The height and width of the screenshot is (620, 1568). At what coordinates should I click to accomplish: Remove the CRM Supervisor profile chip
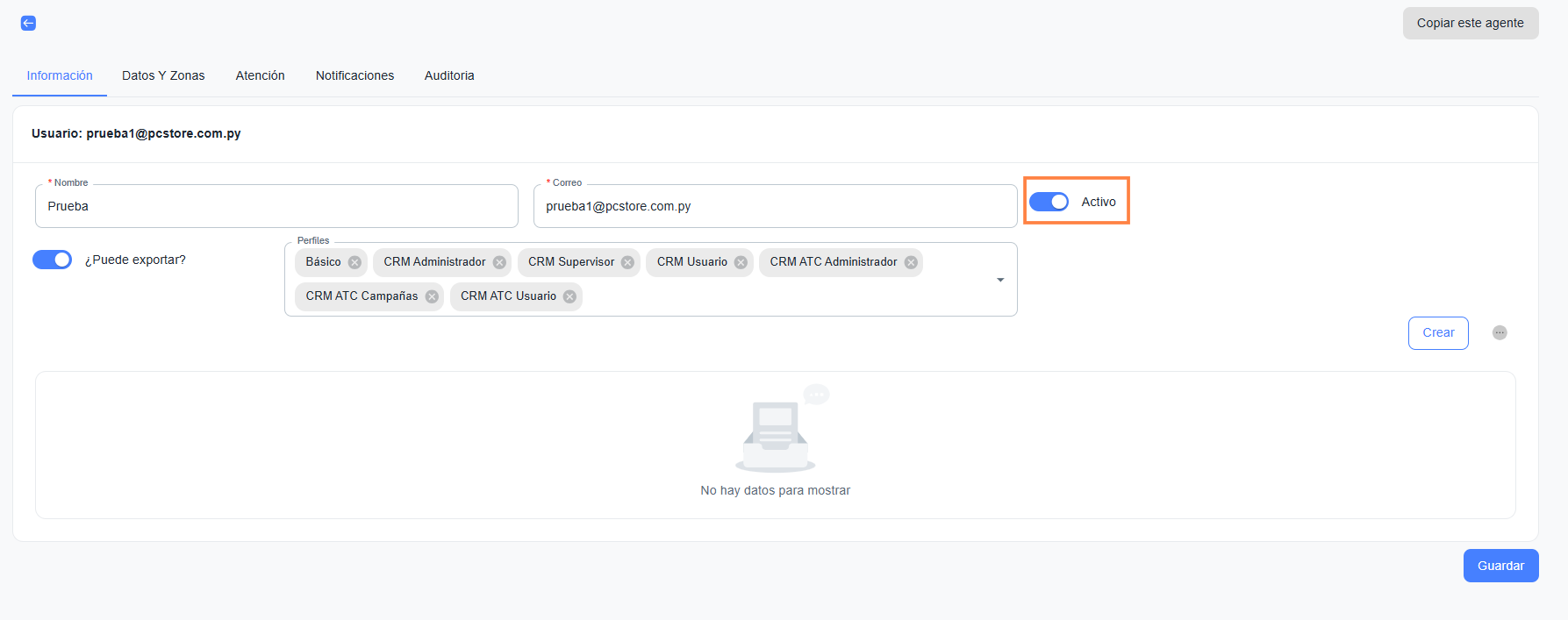627,262
